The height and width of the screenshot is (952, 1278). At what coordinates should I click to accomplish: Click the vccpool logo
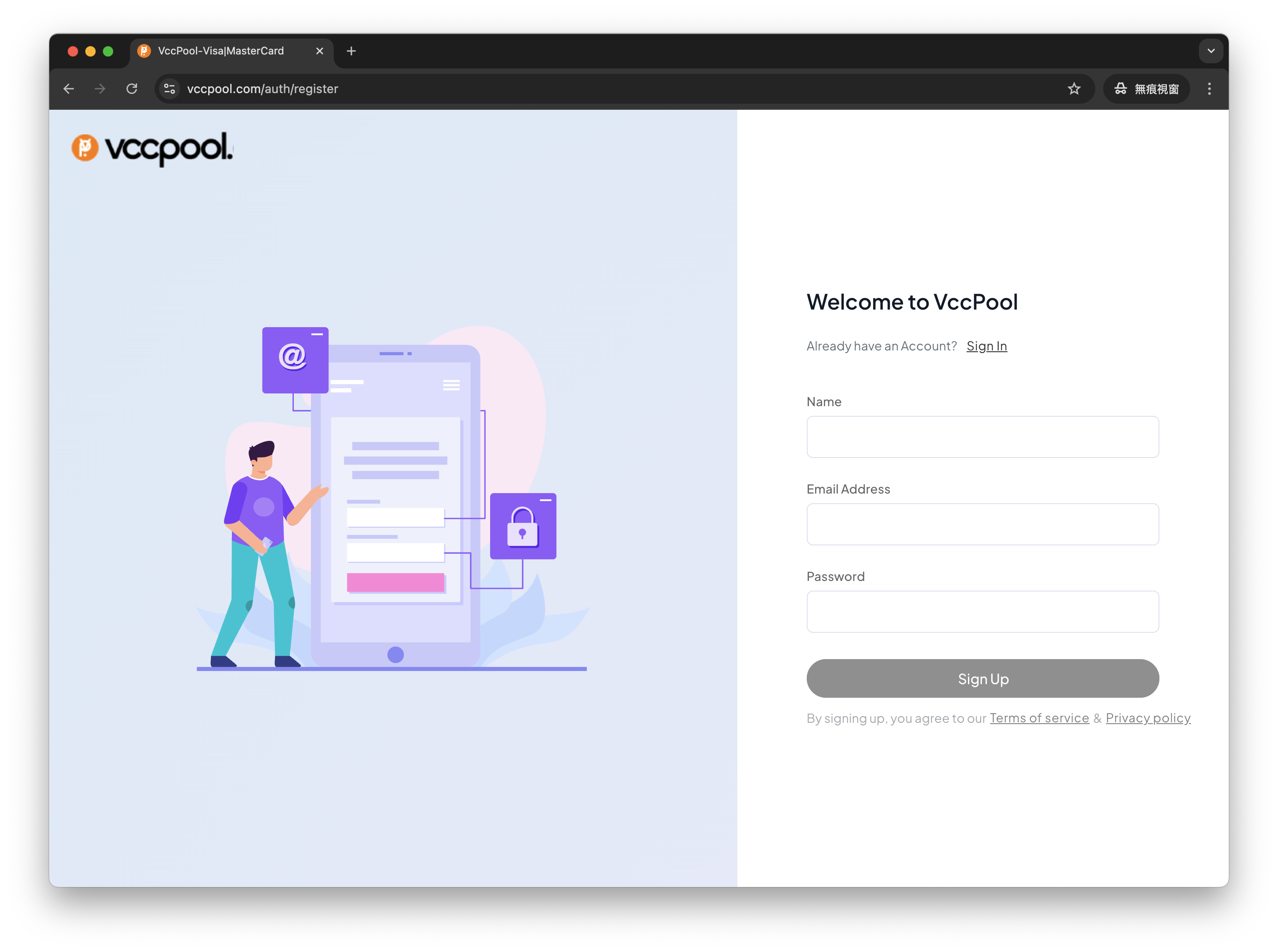point(153,149)
